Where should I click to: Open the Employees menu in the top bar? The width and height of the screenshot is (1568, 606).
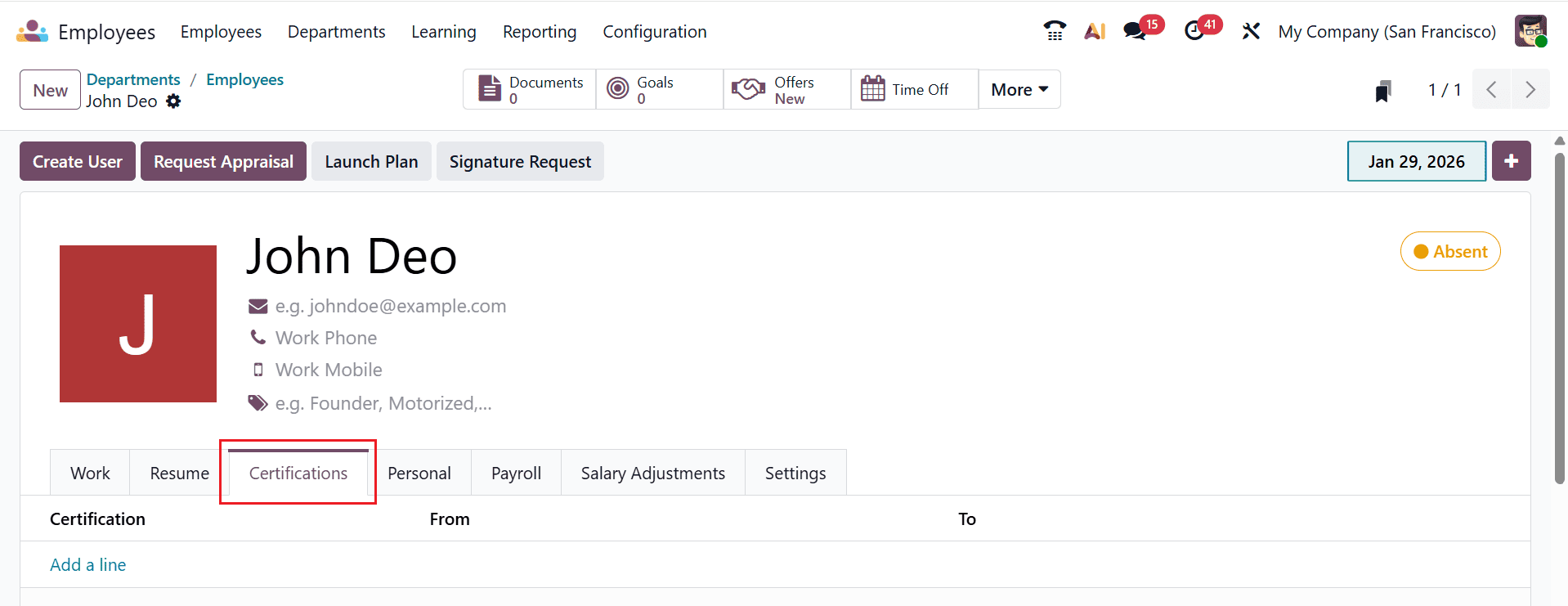click(221, 31)
